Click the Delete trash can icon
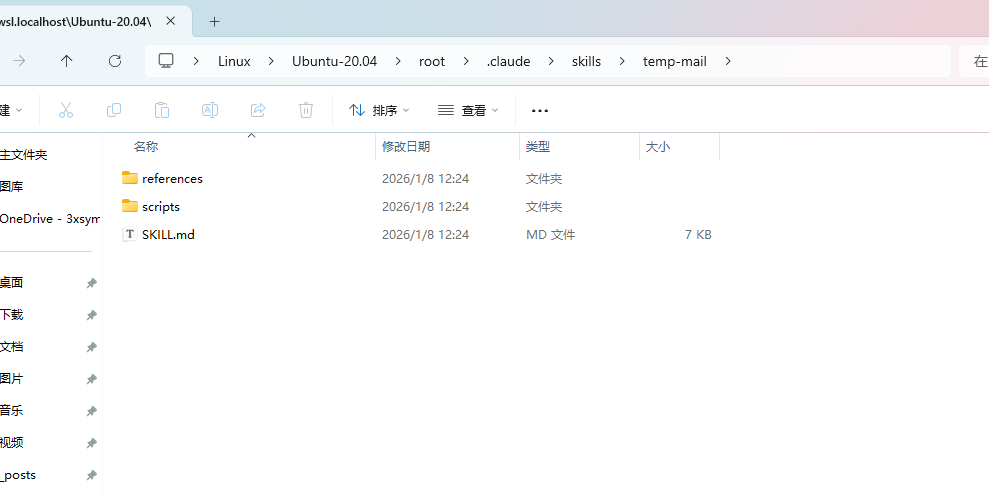Viewport: 989px width, 495px height. [306, 110]
